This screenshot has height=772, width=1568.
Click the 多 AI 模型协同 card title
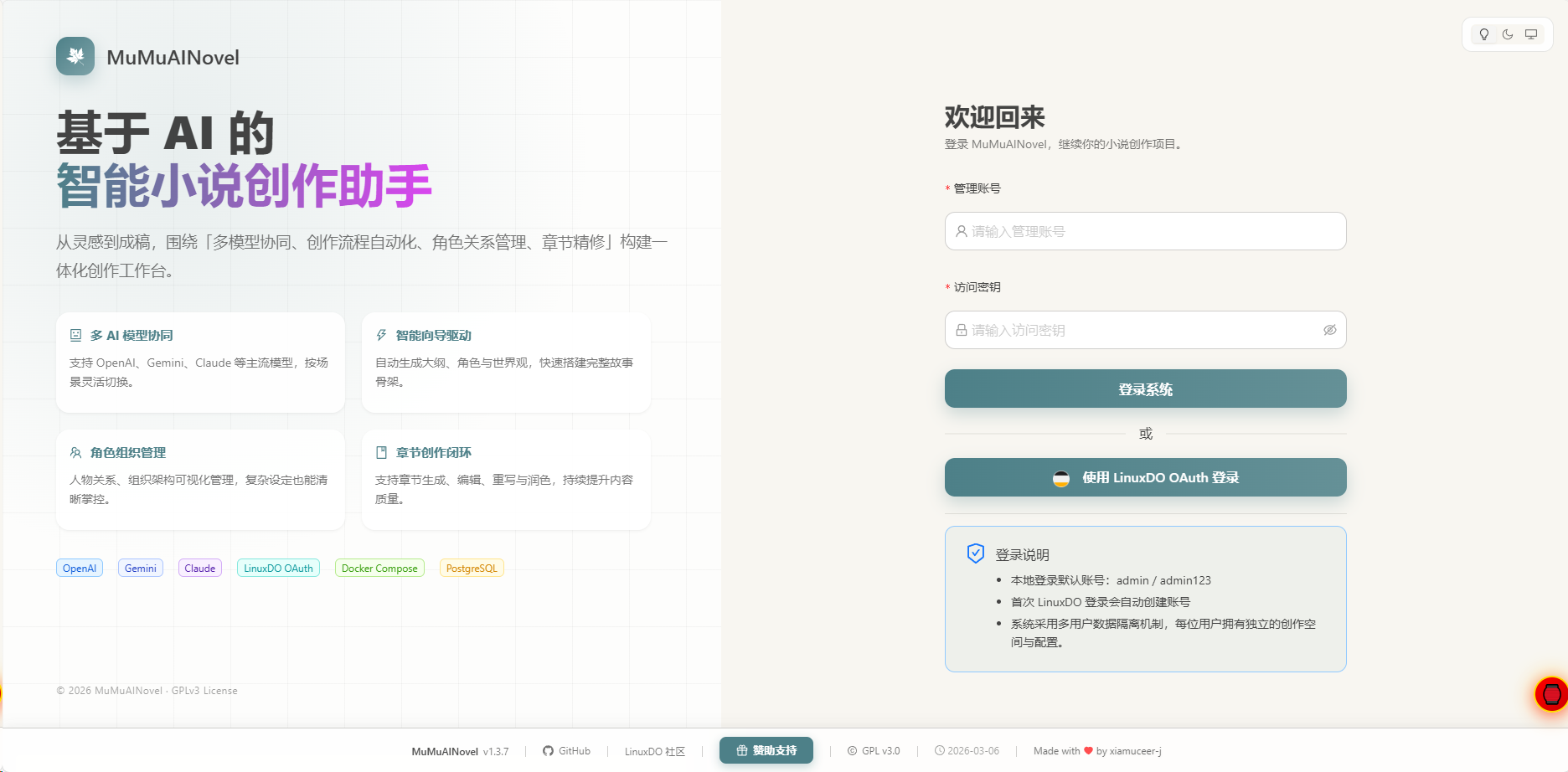(132, 335)
